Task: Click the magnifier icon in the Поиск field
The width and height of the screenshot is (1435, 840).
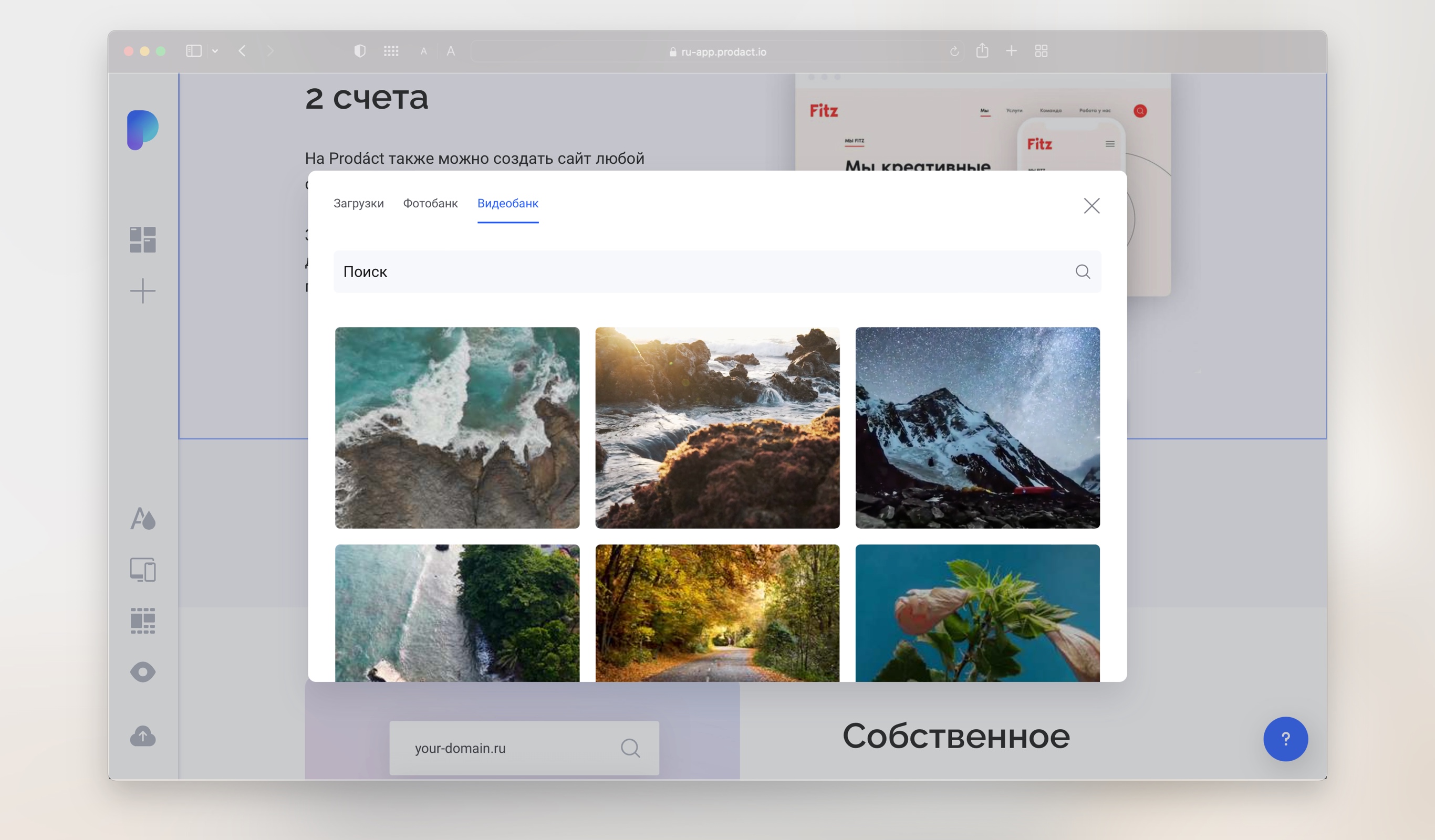Action: click(1083, 271)
